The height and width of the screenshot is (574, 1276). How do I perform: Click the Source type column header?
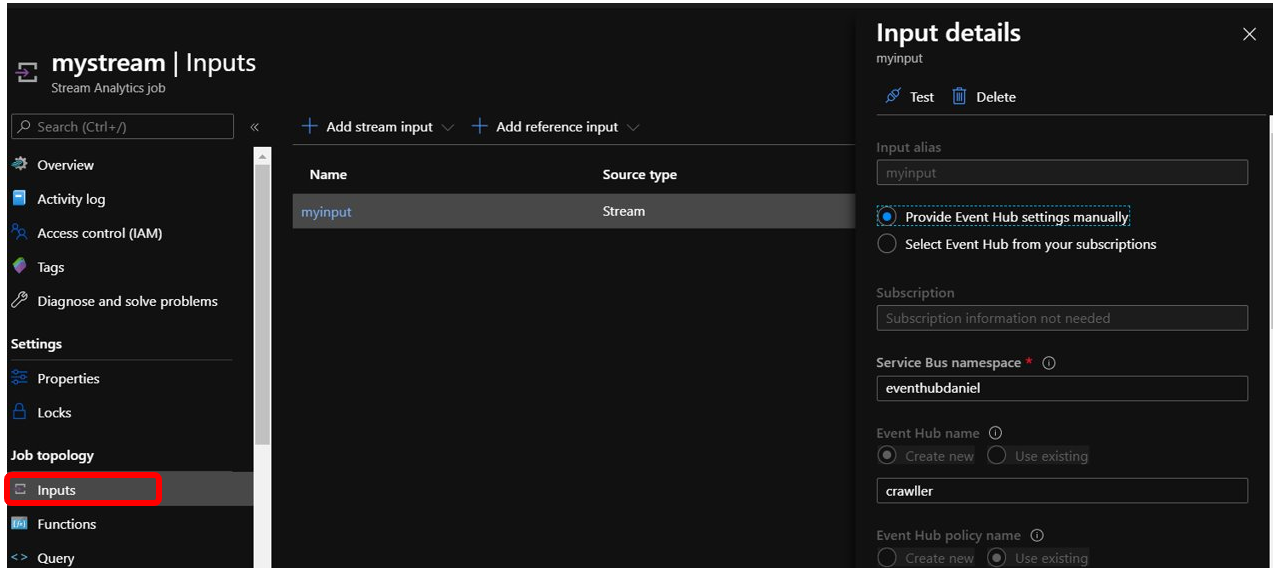(x=640, y=174)
